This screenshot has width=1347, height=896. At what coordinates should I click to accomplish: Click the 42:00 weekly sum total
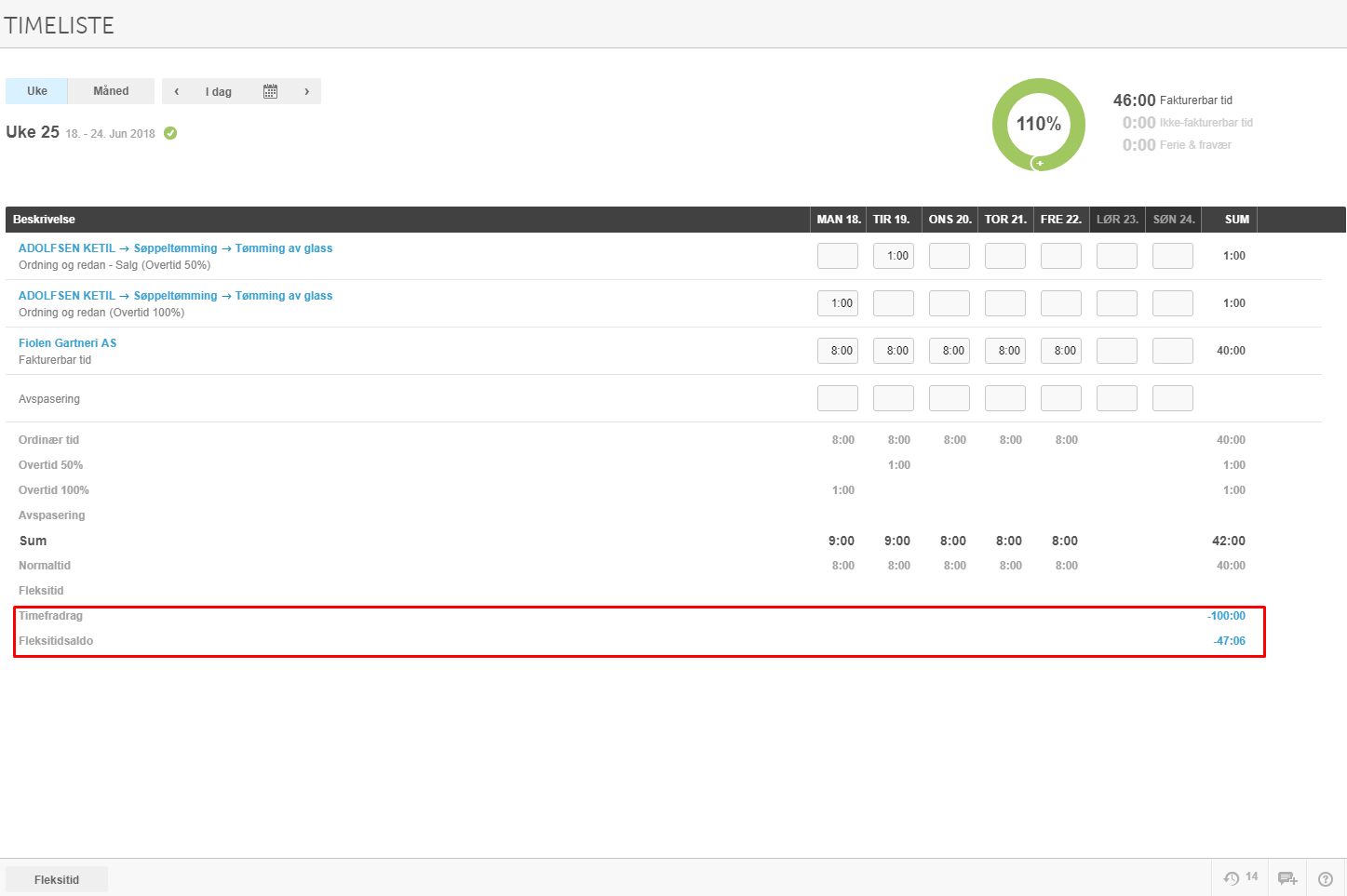click(1229, 541)
